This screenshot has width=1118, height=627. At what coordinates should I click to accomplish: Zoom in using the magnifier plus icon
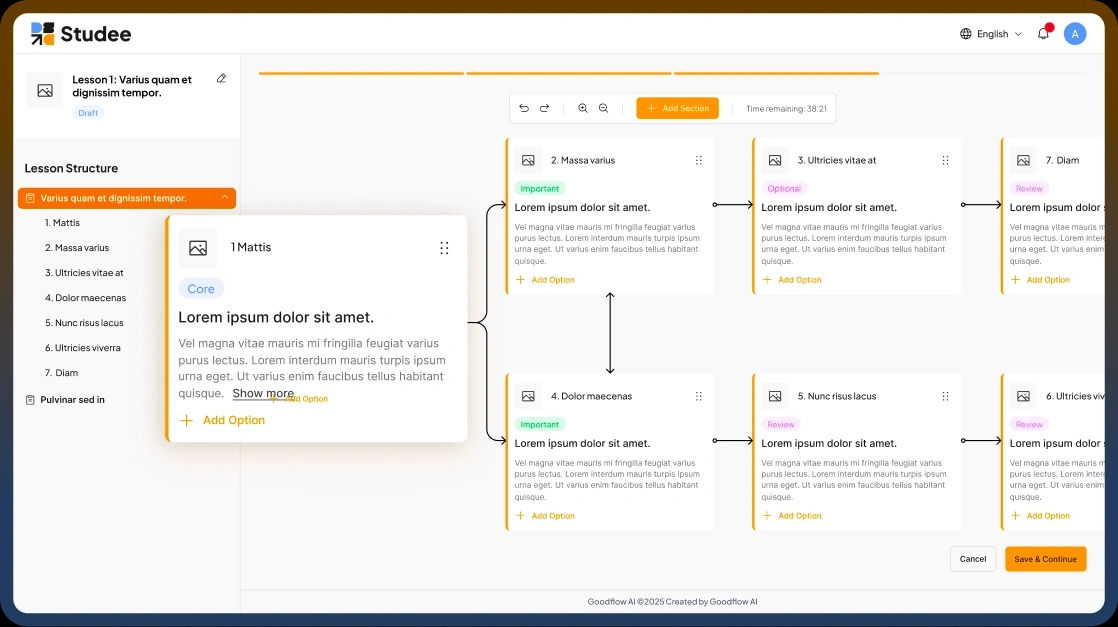pyautogui.click(x=583, y=108)
